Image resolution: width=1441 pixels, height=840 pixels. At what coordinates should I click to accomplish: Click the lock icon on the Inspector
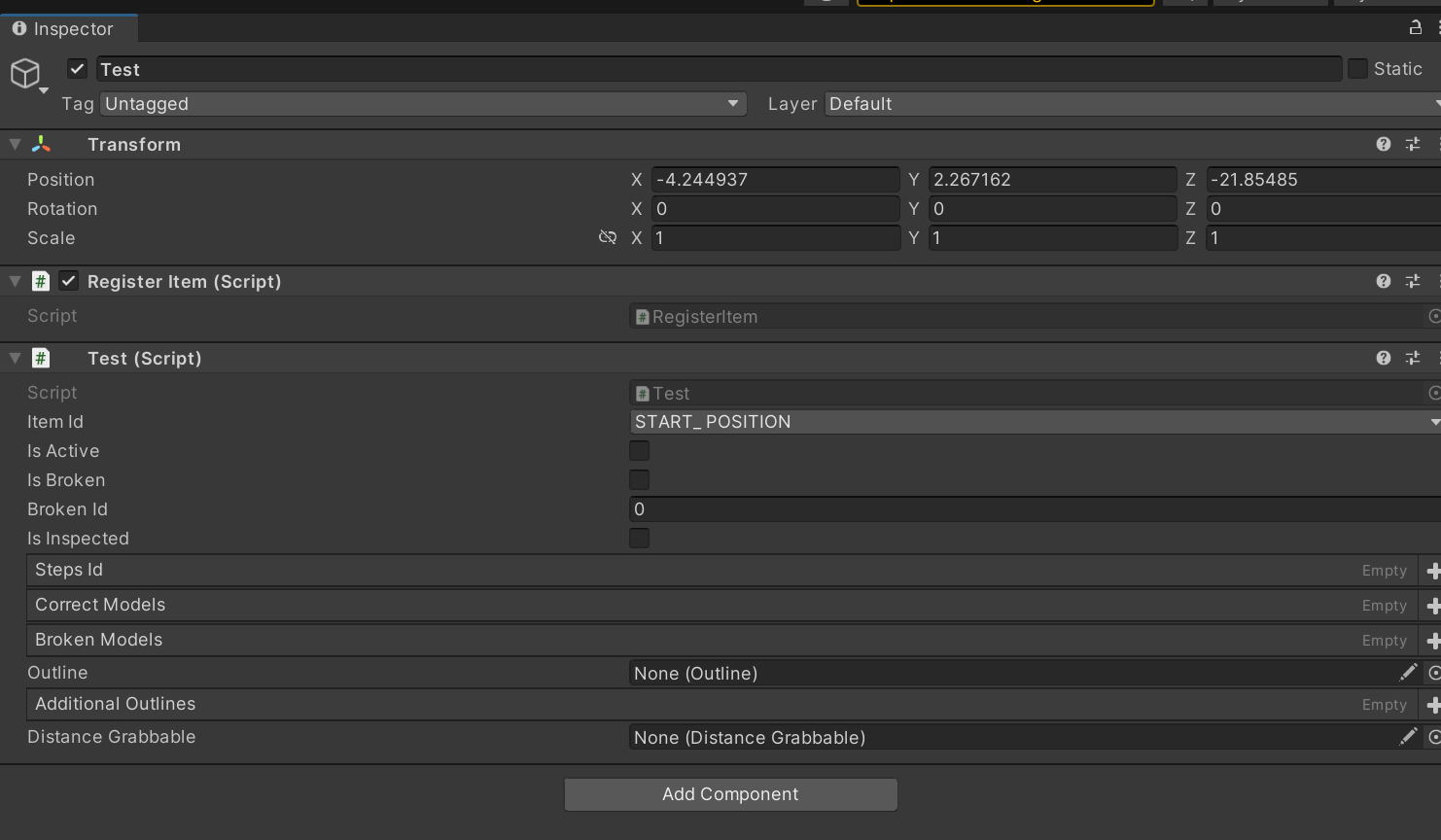(1415, 28)
